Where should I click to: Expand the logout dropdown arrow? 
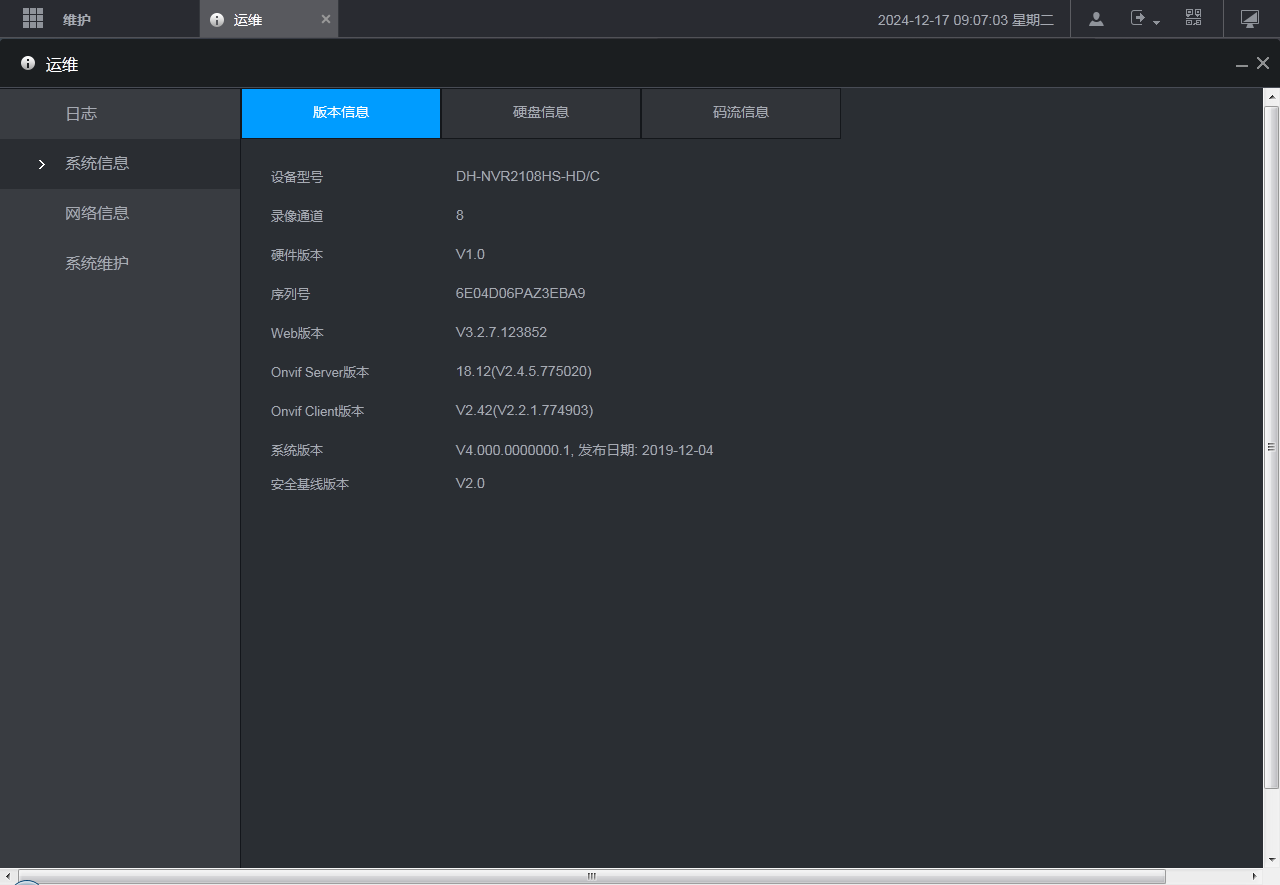(x=1157, y=22)
